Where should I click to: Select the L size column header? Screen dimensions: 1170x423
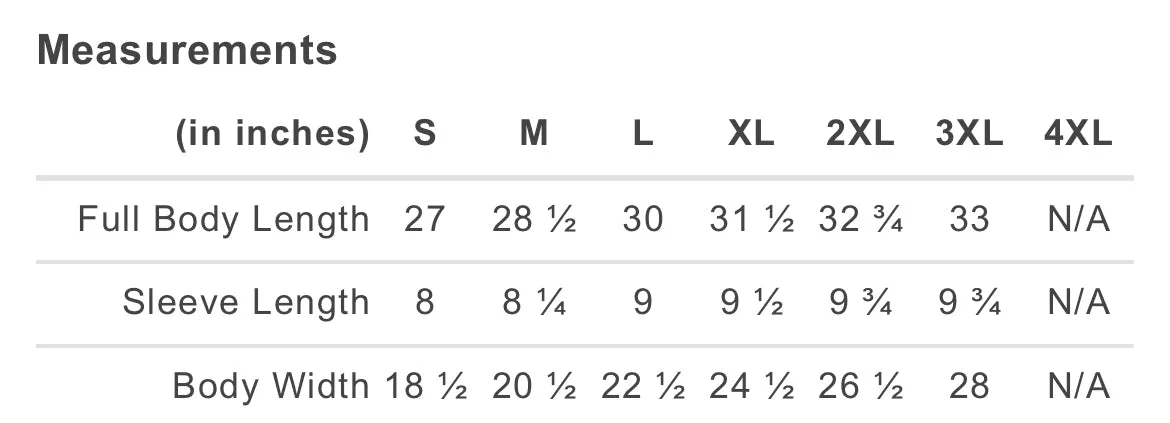pyautogui.click(x=642, y=134)
